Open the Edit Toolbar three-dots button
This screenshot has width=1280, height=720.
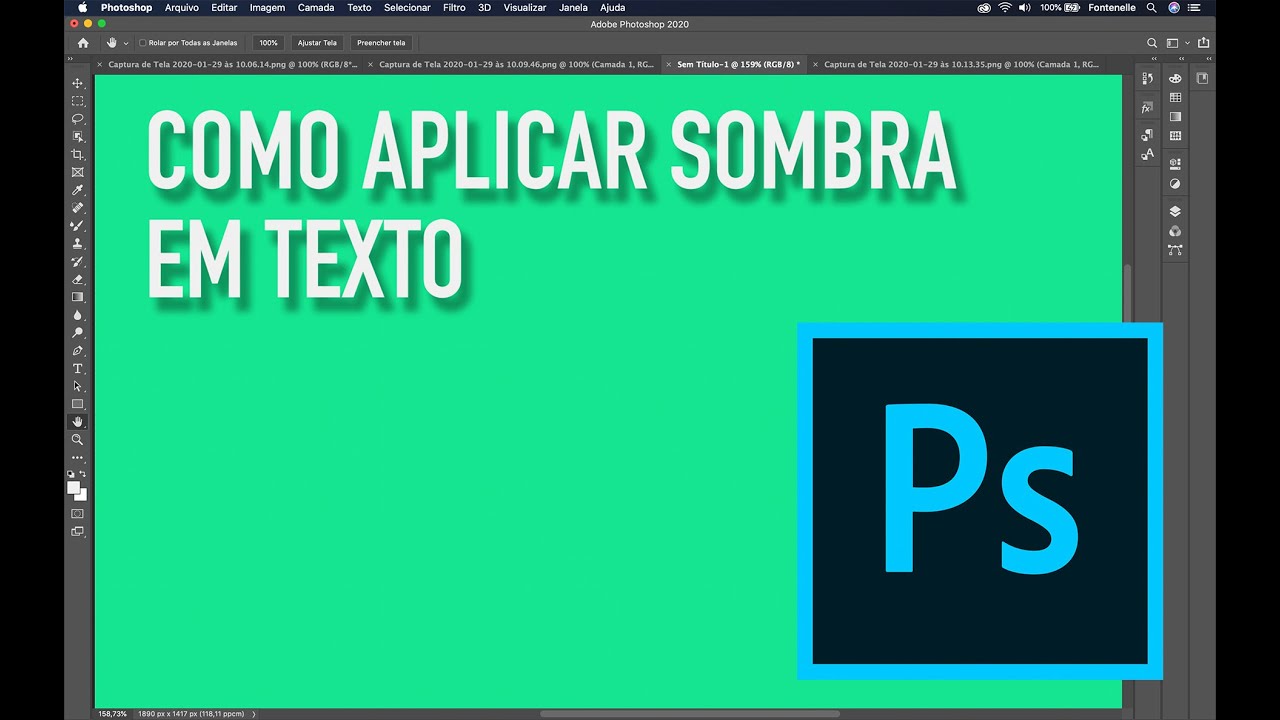(77, 458)
